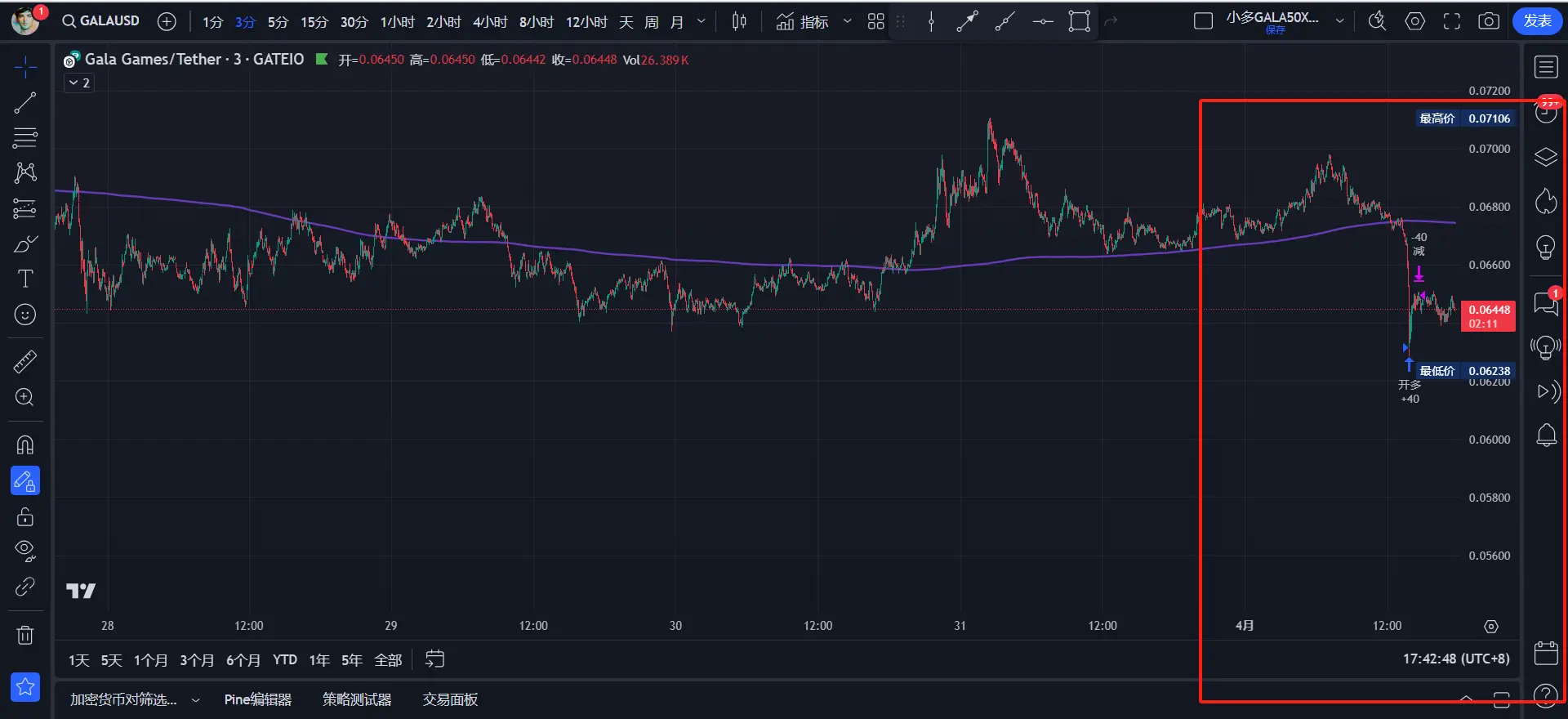Open the watchlist panel

[x=1546, y=67]
